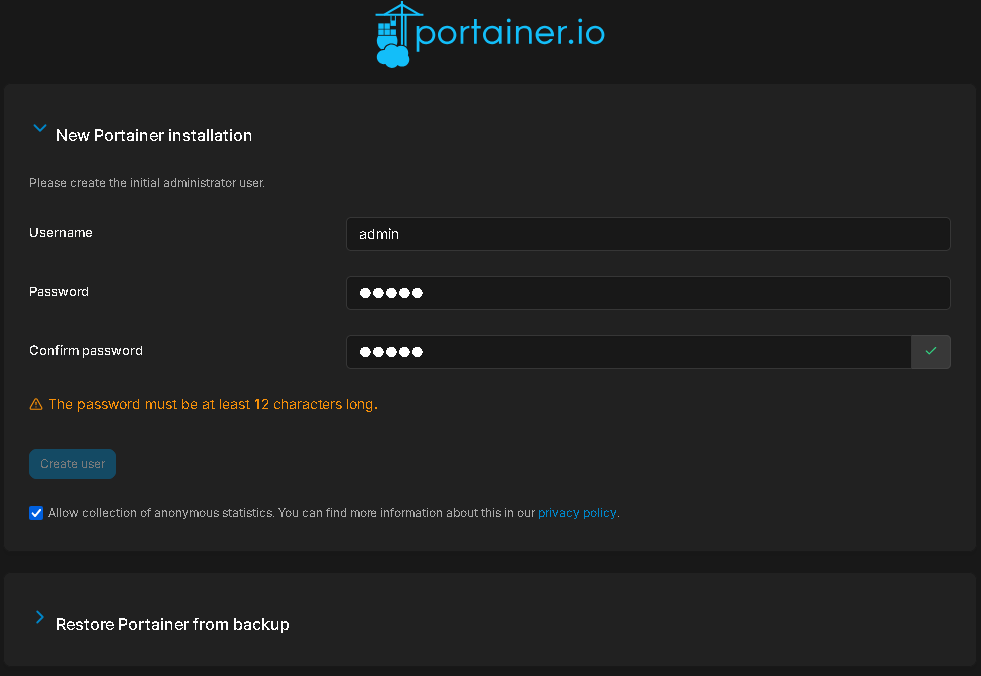The image size is (981, 676).
Task: Click into the Password input field
Action: (x=647, y=293)
